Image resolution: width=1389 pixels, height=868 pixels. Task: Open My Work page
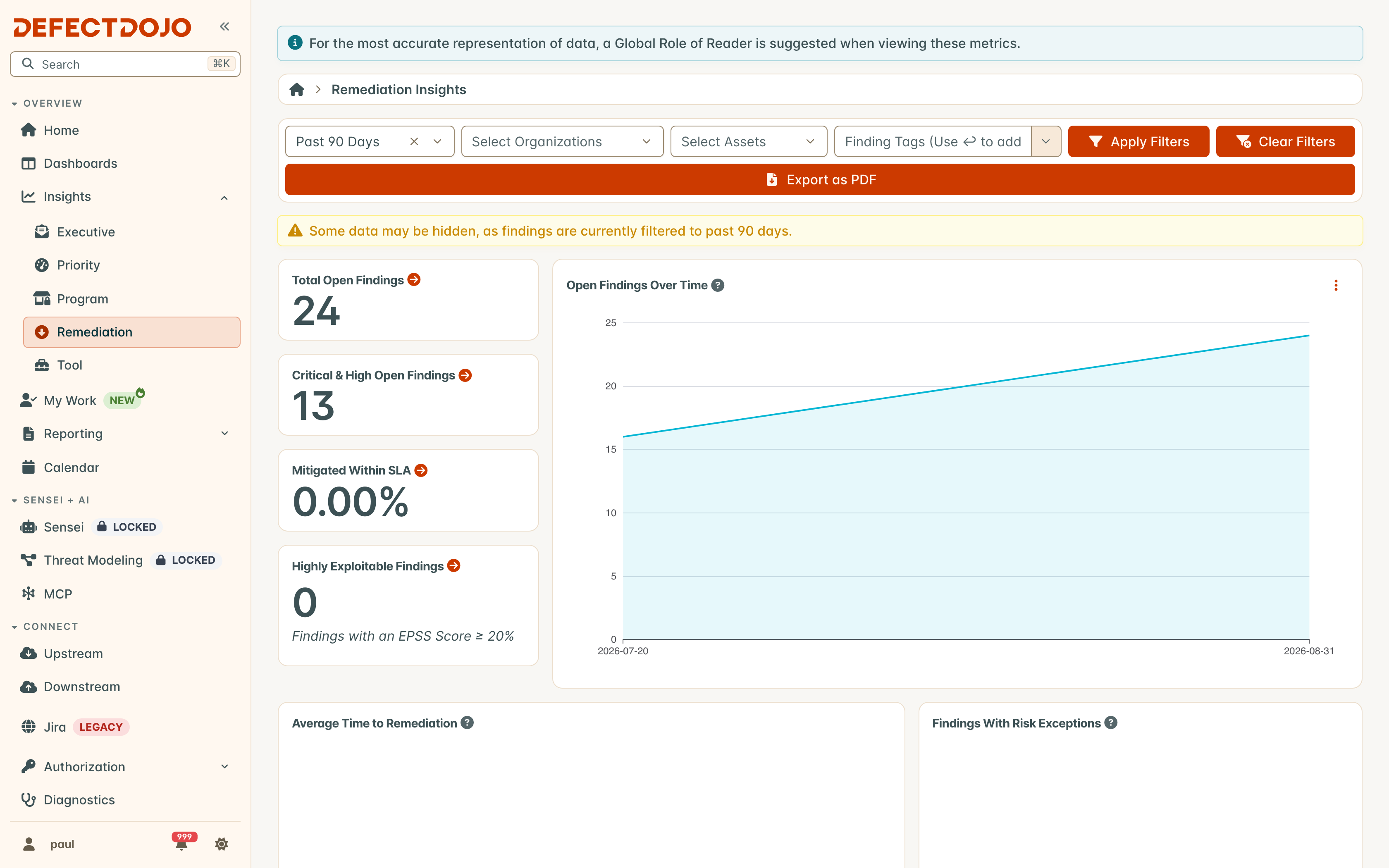coord(125,400)
